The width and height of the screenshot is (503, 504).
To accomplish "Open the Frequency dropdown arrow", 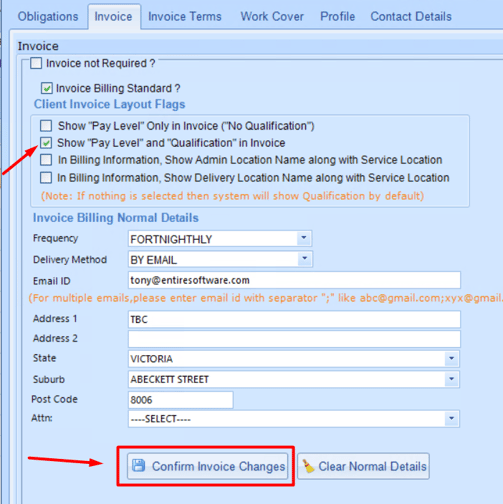I will (304, 238).
